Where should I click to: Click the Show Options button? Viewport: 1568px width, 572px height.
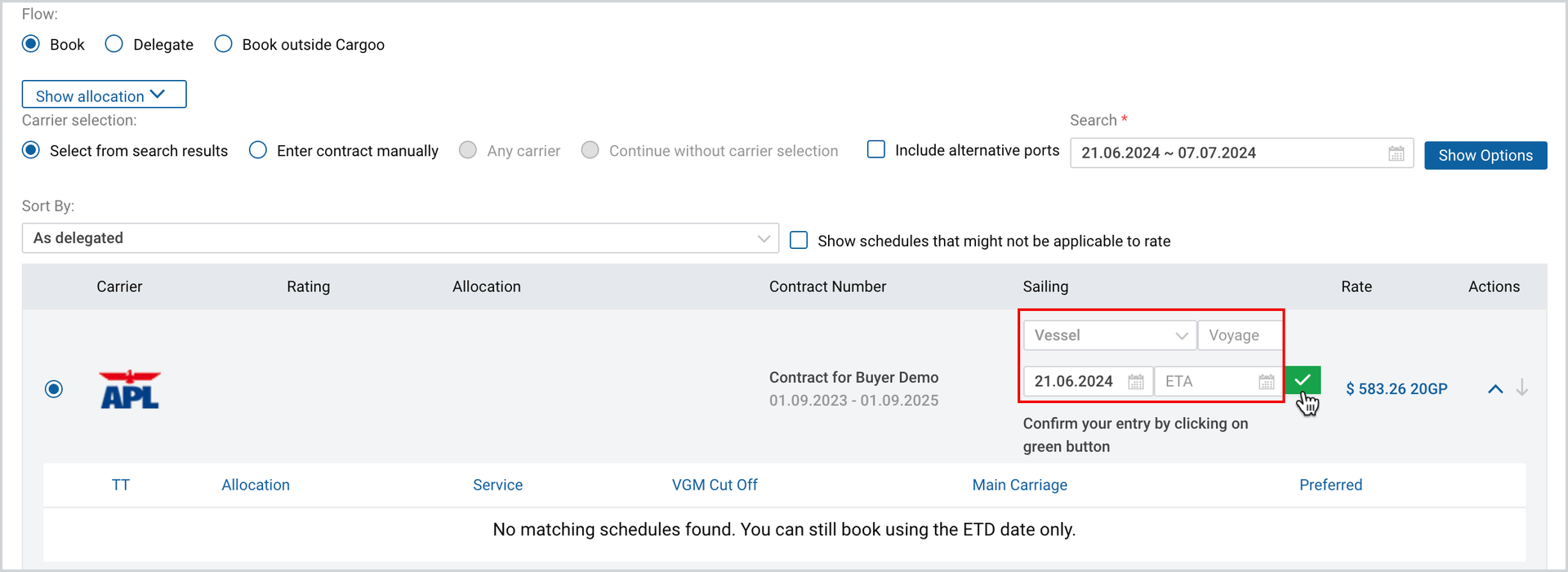tap(1486, 155)
